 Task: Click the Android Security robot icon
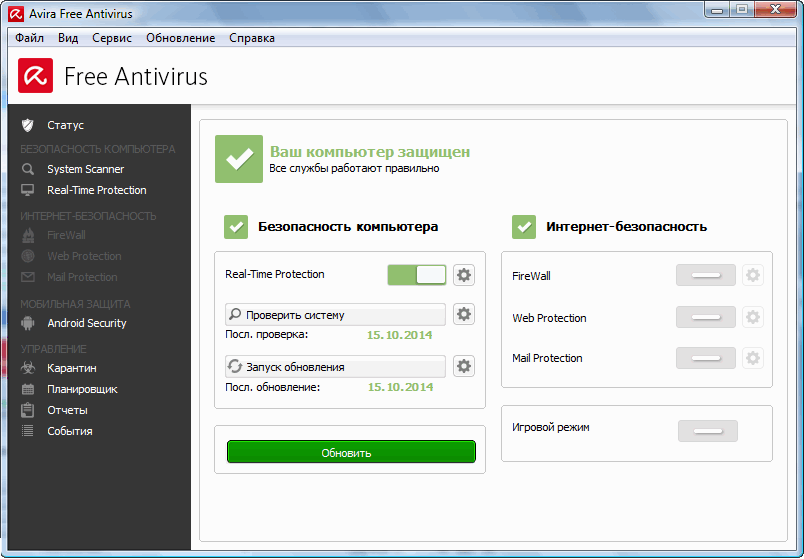tap(28, 323)
